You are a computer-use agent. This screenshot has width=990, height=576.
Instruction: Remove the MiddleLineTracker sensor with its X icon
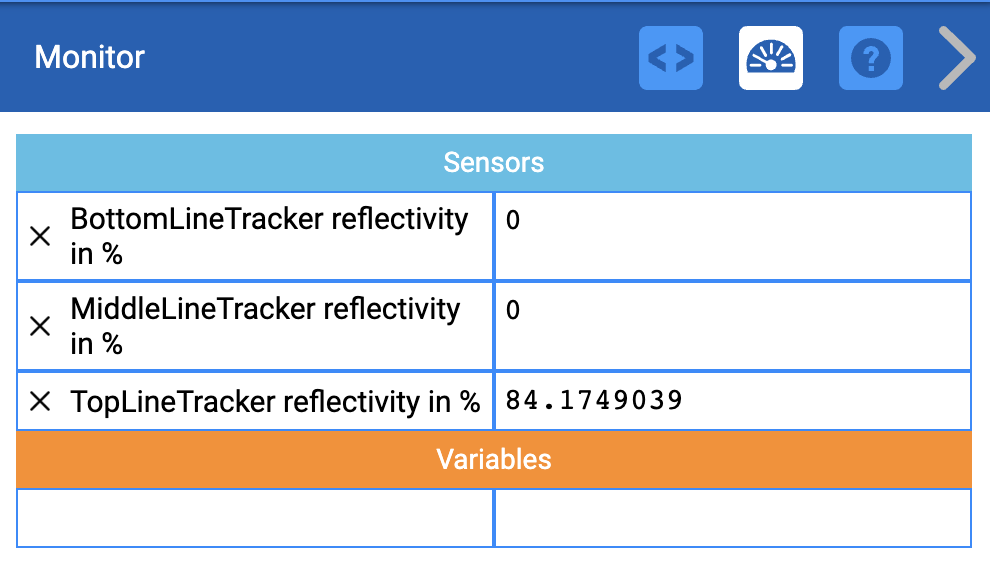click(x=40, y=325)
